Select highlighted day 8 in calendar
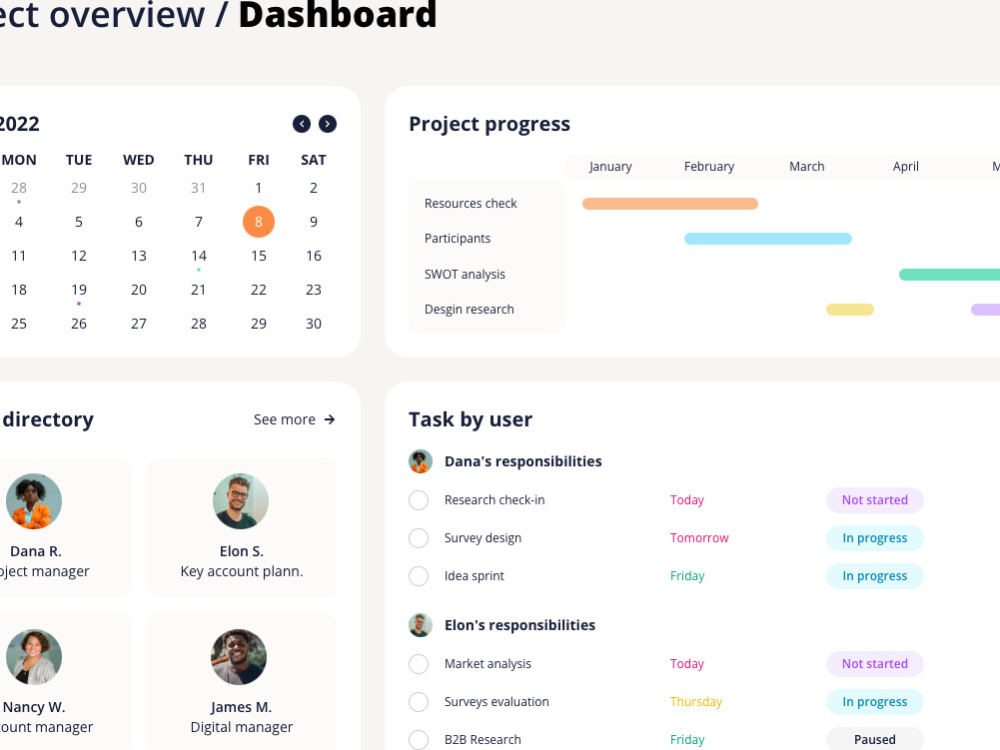The height and width of the screenshot is (750, 1000). pos(258,222)
